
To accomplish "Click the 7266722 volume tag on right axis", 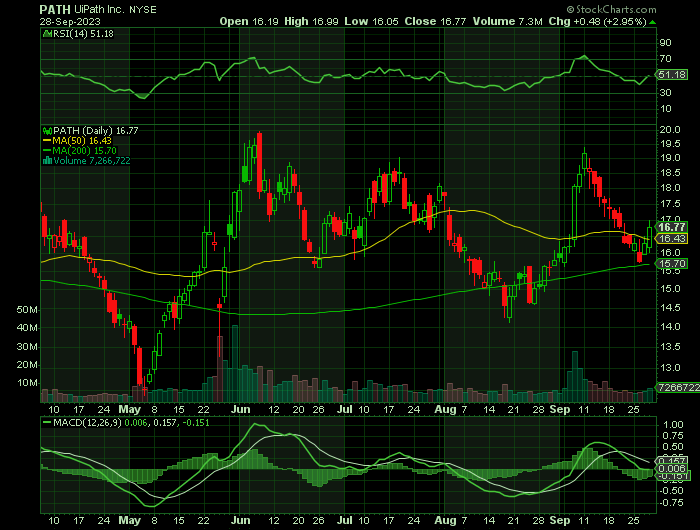I will [679, 388].
